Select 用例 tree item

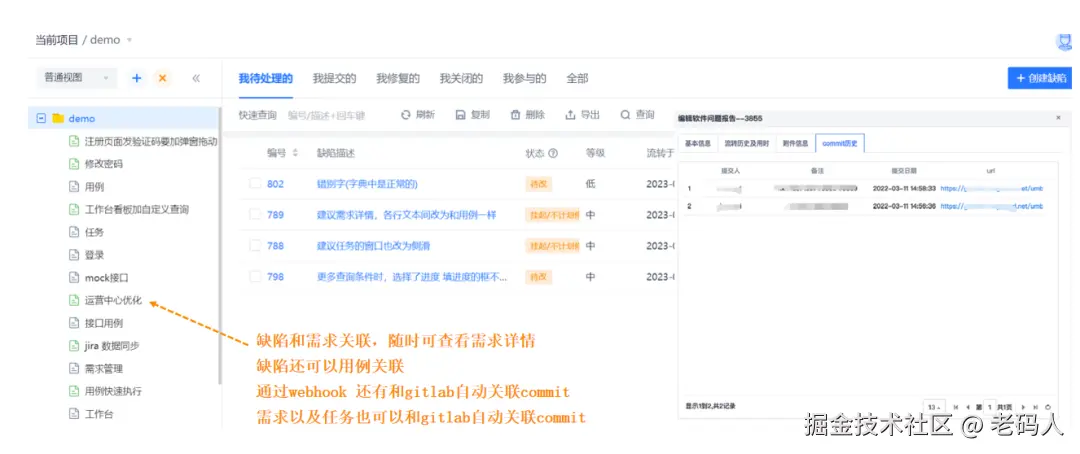tap(94, 187)
